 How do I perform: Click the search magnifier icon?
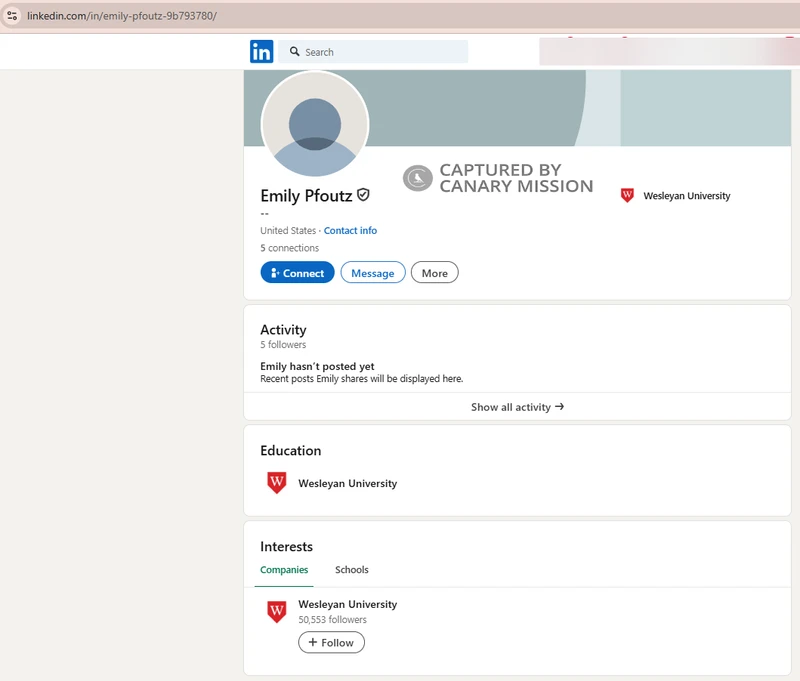(294, 52)
